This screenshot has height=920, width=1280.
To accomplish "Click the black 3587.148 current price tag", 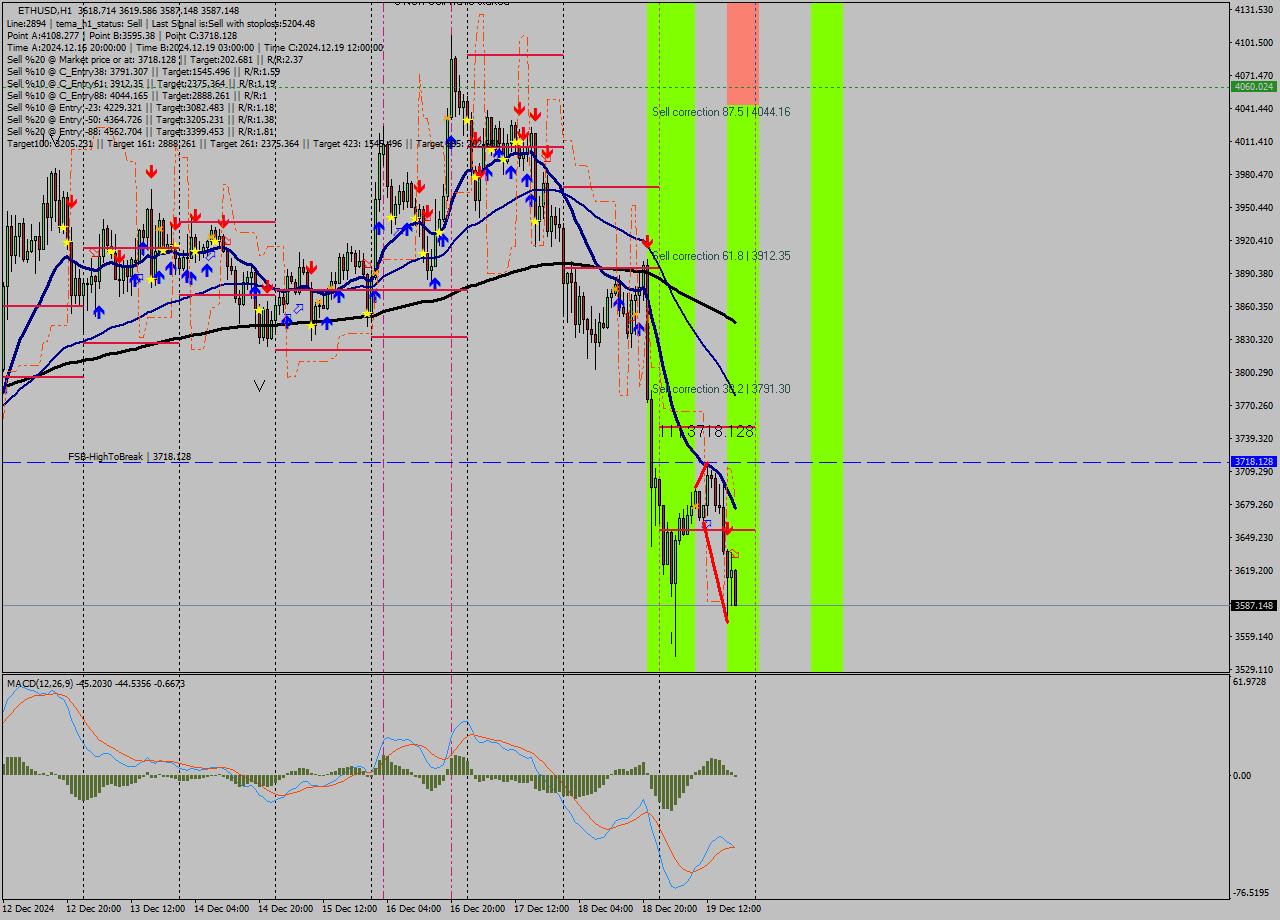I will click(x=1253, y=605).
